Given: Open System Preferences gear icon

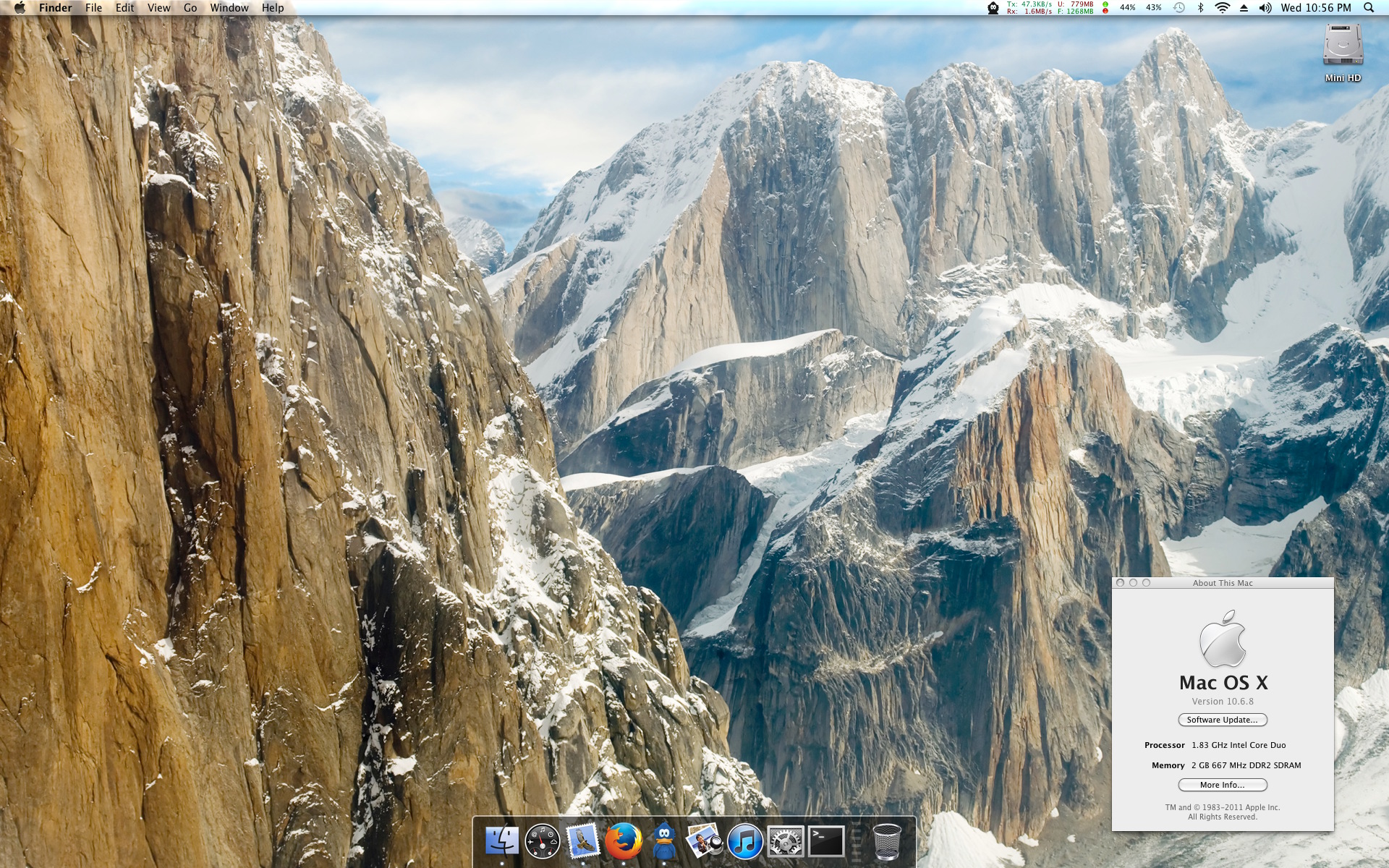Looking at the screenshot, I should (x=785, y=842).
